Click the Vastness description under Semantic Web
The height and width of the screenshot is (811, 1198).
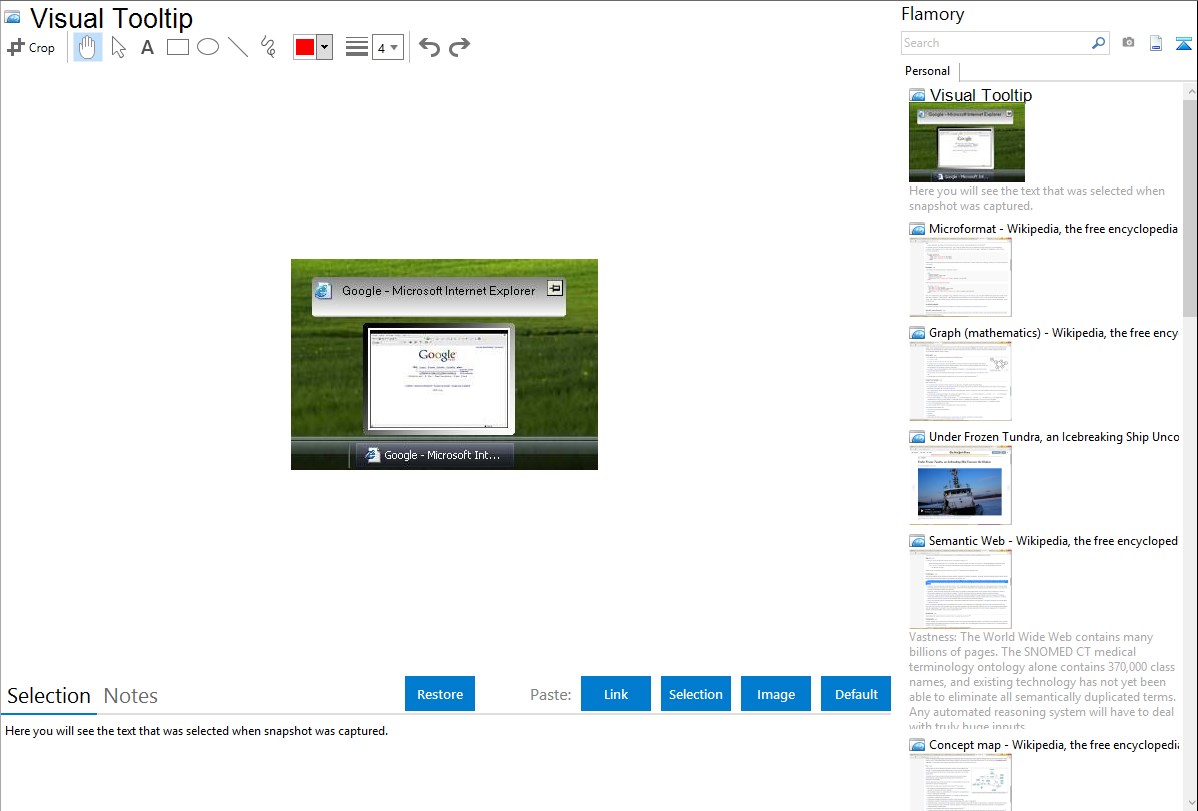pyautogui.click(x=1043, y=682)
